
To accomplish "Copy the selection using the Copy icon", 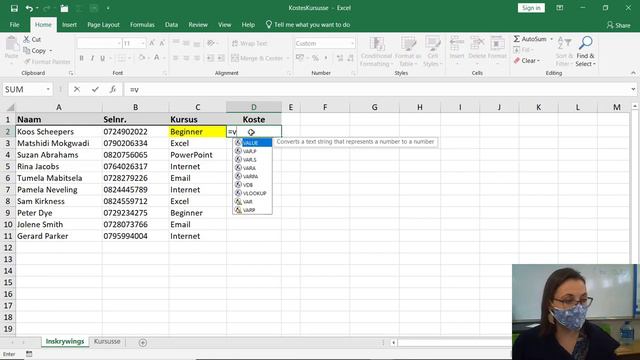I will 35,51.
